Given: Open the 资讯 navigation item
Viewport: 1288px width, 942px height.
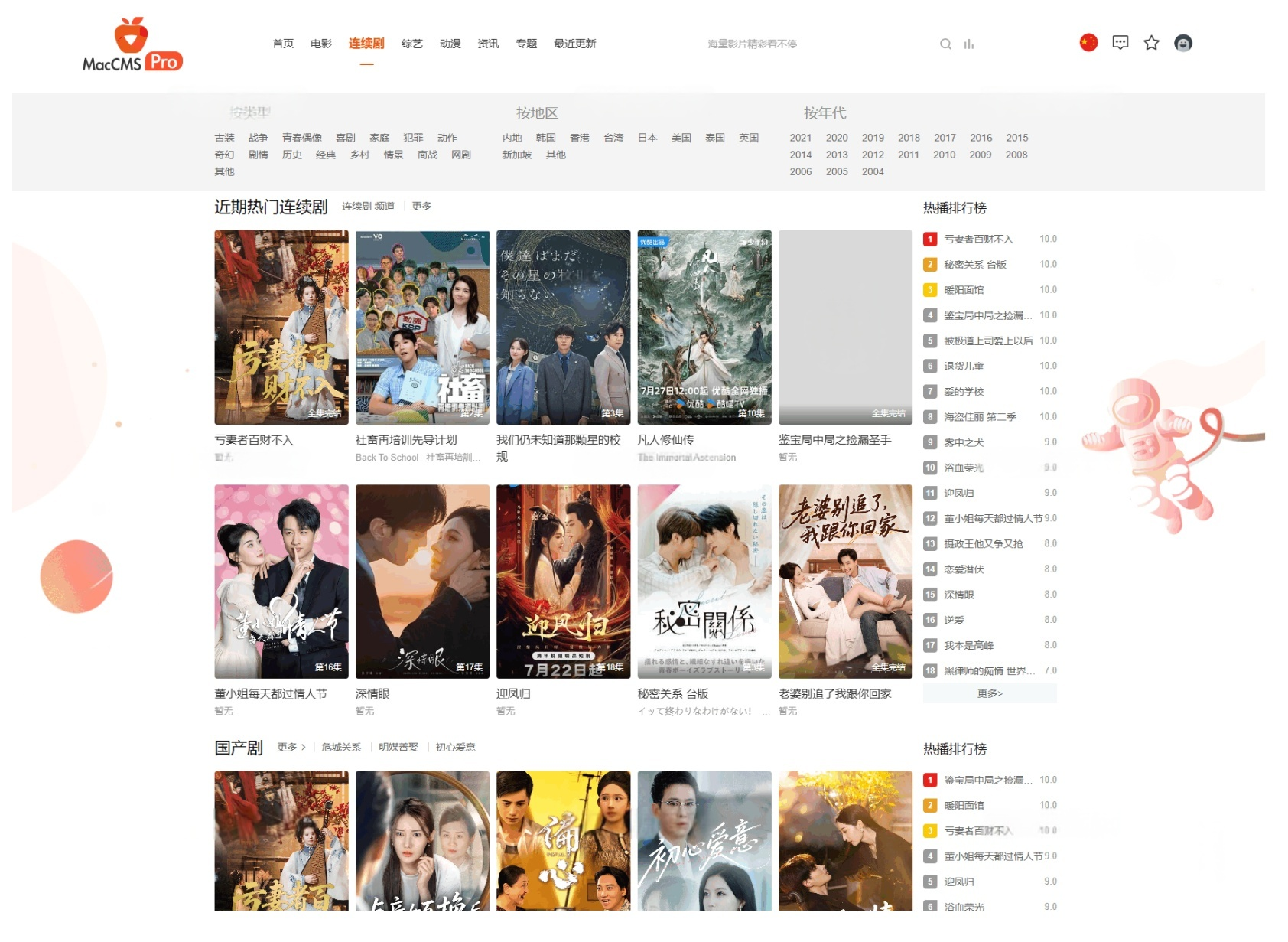Looking at the screenshot, I should (x=488, y=44).
